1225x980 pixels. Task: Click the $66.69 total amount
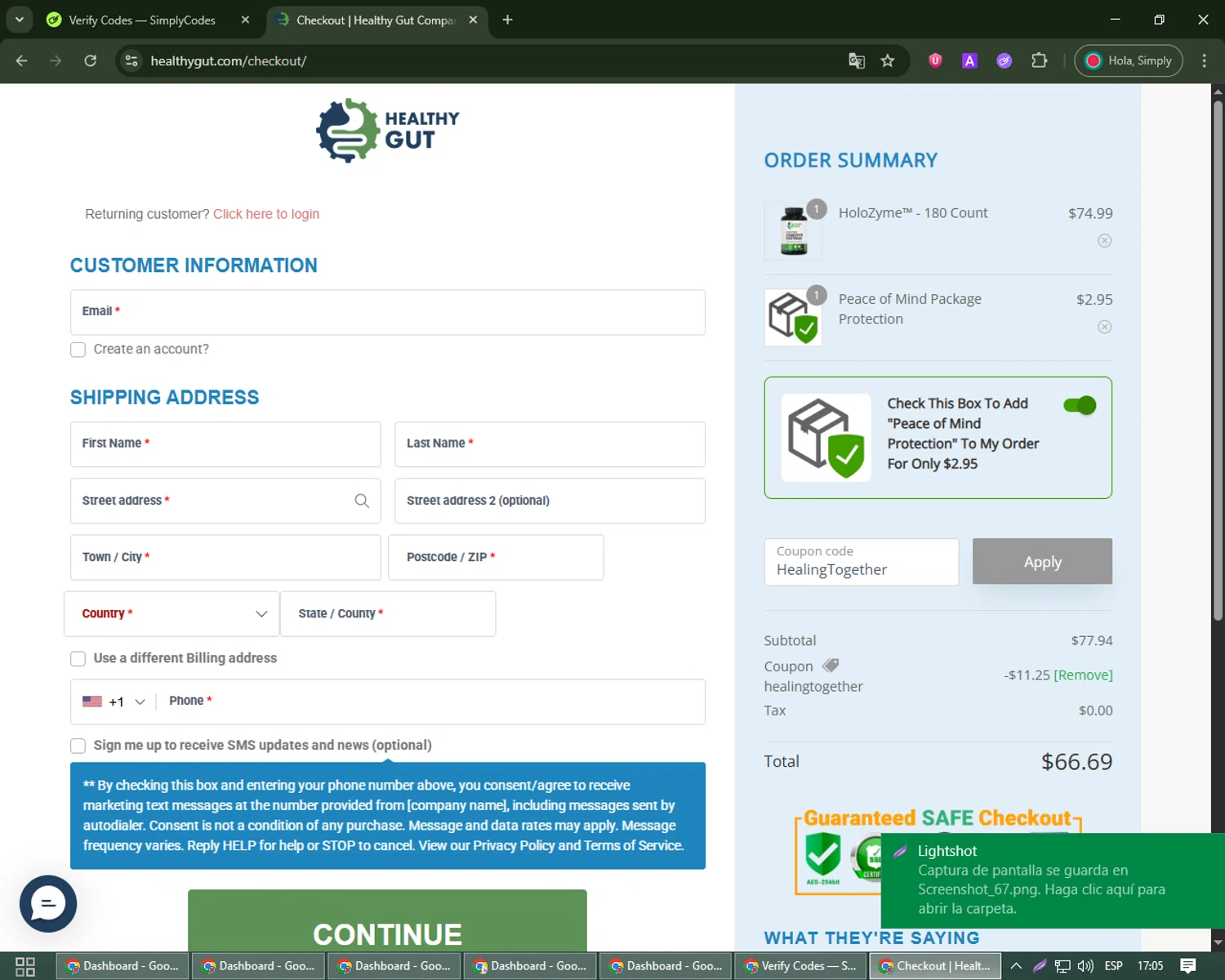click(x=1076, y=762)
